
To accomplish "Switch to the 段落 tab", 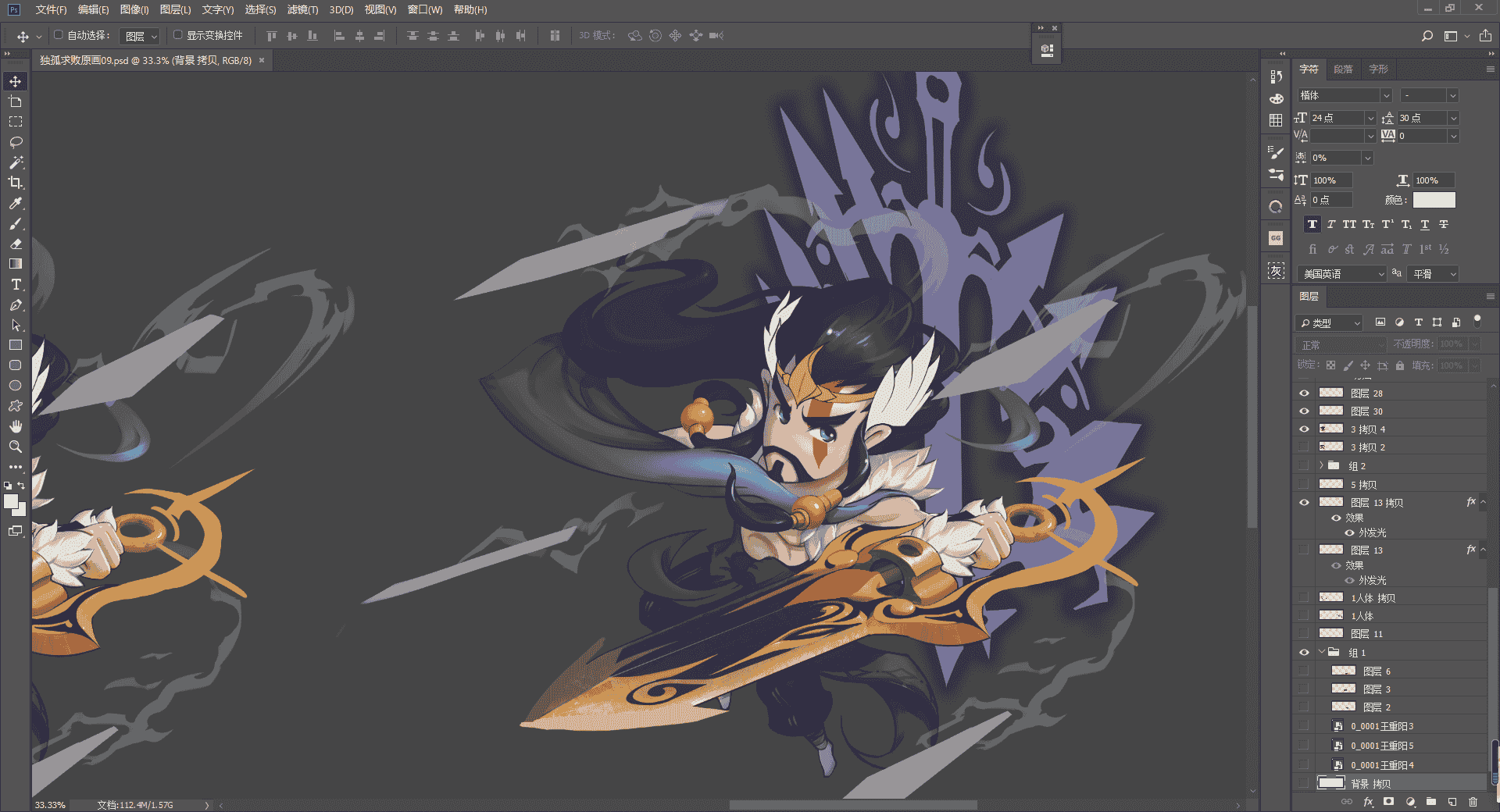I will (x=1343, y=69).
